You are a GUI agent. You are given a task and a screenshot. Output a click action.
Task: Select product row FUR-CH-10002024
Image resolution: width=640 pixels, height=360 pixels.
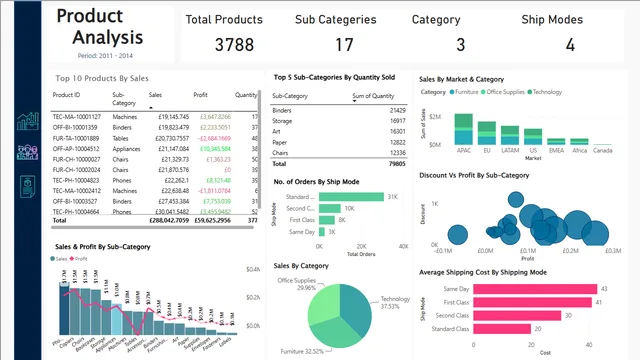tap(154, 170)
